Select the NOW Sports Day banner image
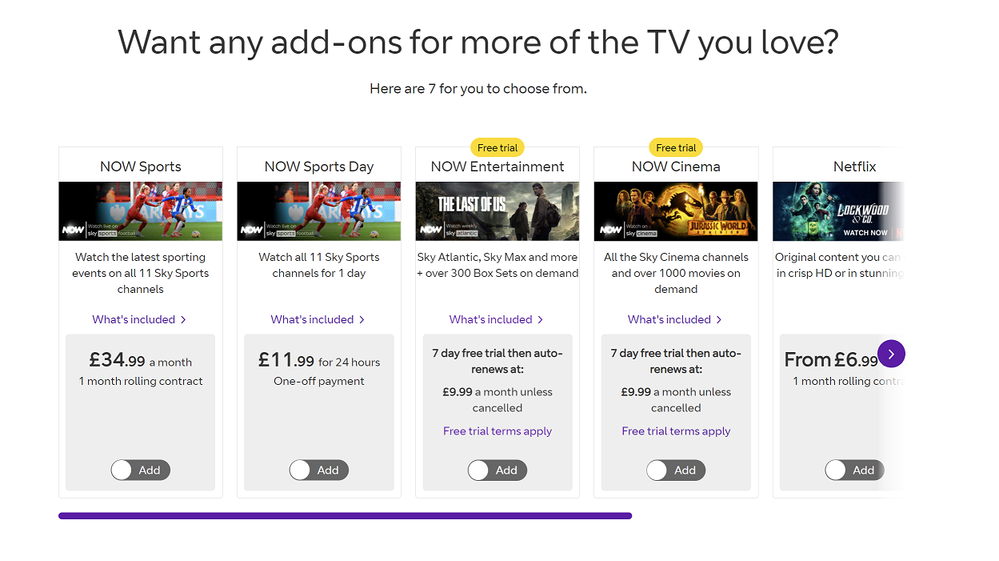Image resolution: width=999 pixels, height=561 pixels. pyautogui.click(x=319, y=211)
